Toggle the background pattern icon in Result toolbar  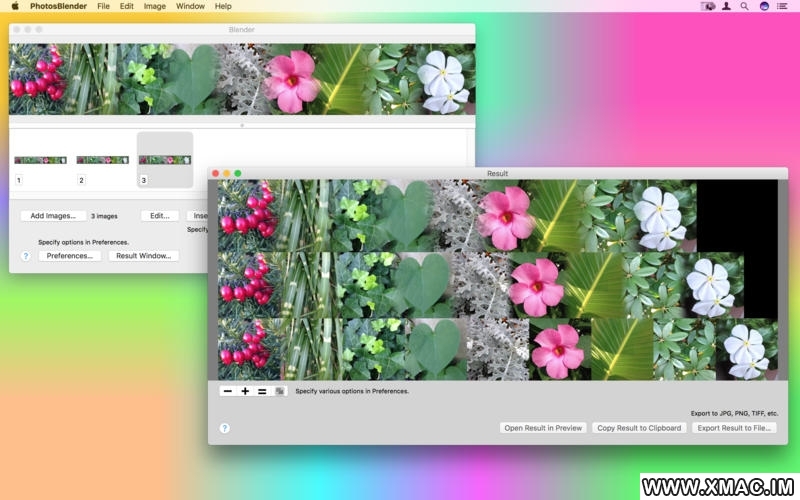click(x=279, y=391)
